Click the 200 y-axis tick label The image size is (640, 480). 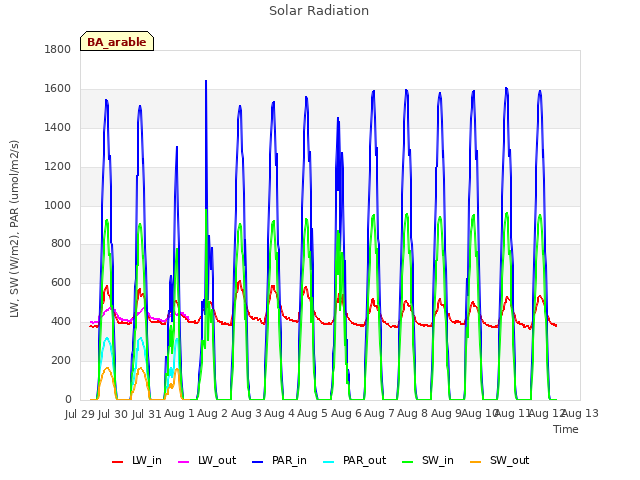(61, 360)
